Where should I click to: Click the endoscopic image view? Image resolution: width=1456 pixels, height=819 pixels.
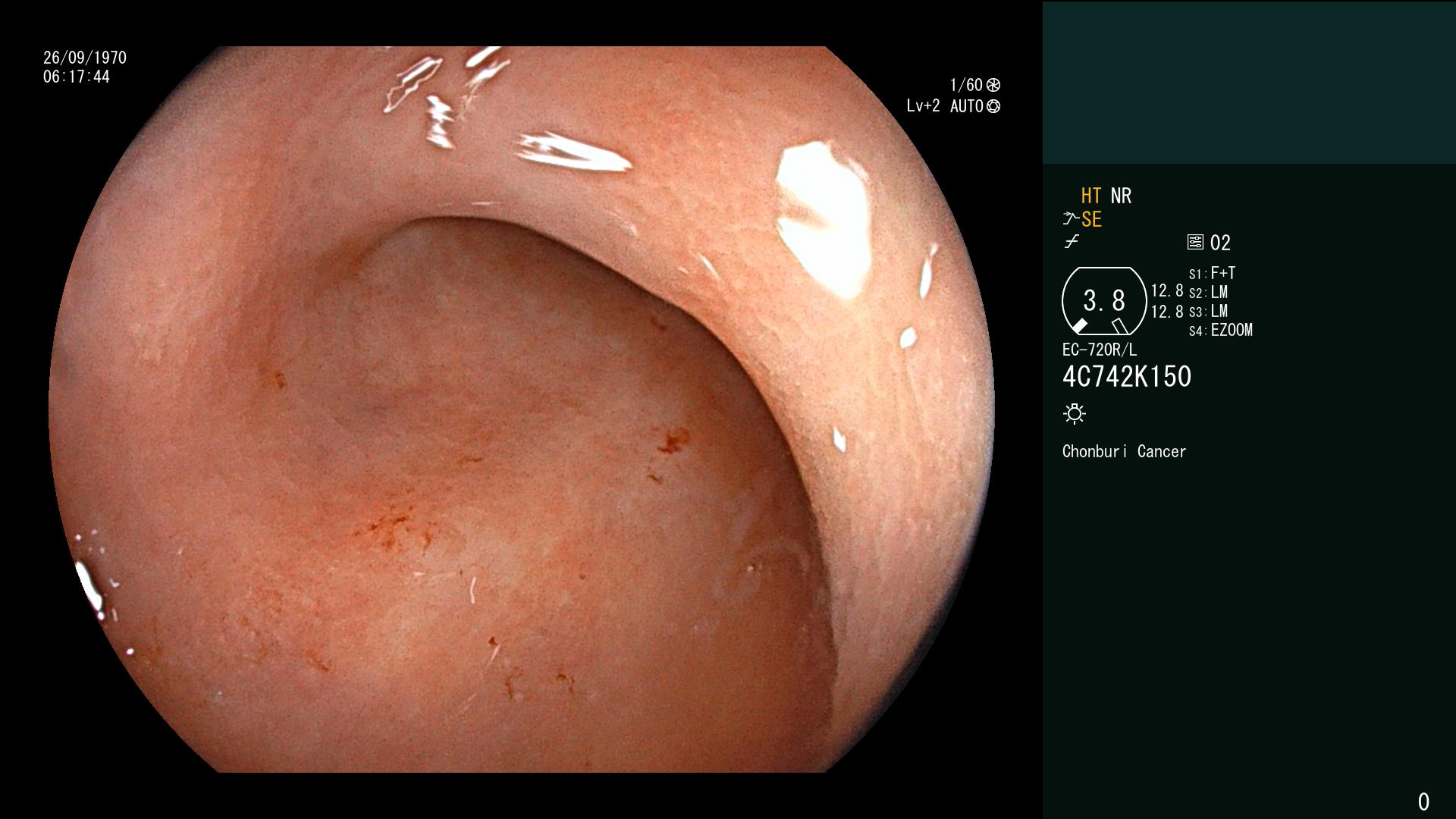[522, 409]
